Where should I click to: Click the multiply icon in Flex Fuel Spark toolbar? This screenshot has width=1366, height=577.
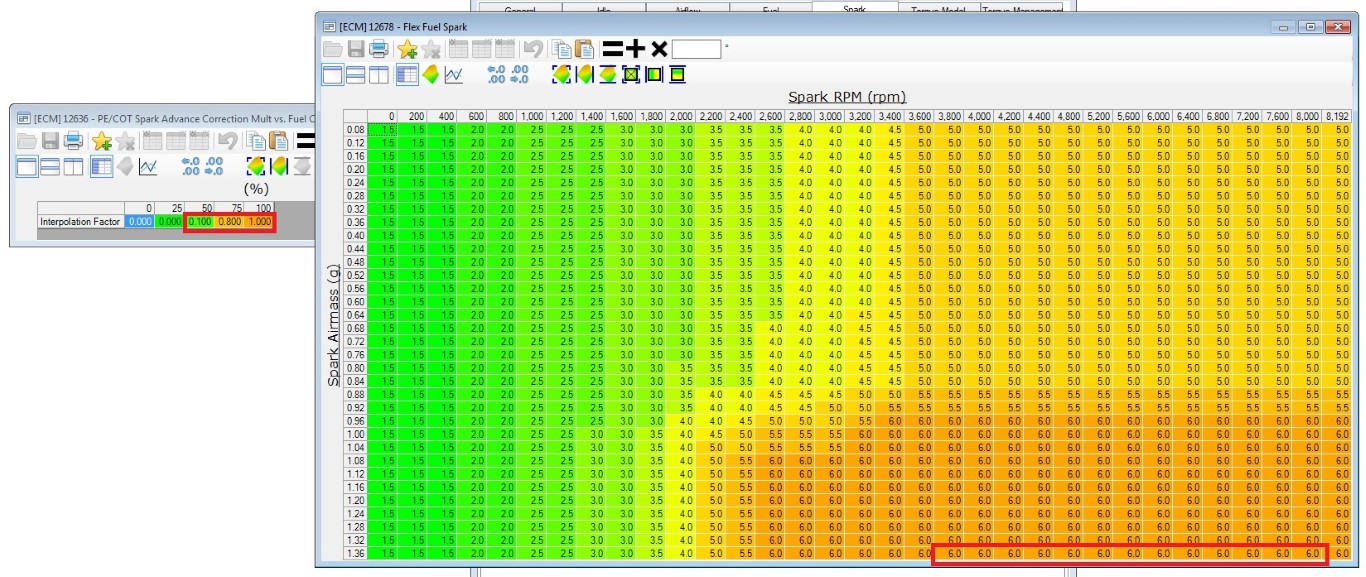[x=659, y=49]
